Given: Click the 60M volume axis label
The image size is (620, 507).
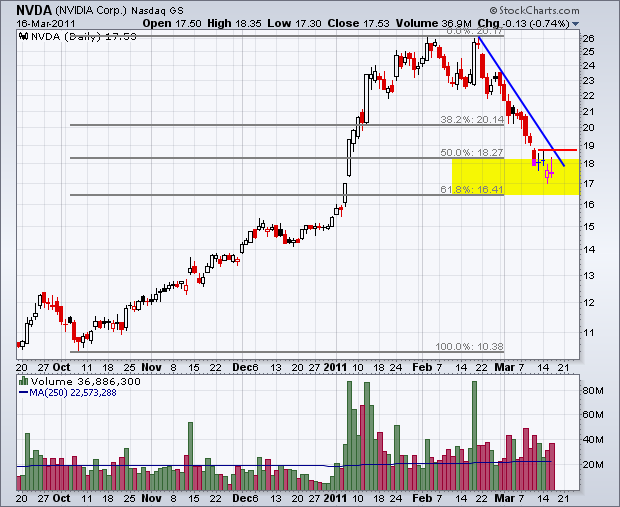Looking at the screenshot, I should pyautogui.click(x=593, y=414).
